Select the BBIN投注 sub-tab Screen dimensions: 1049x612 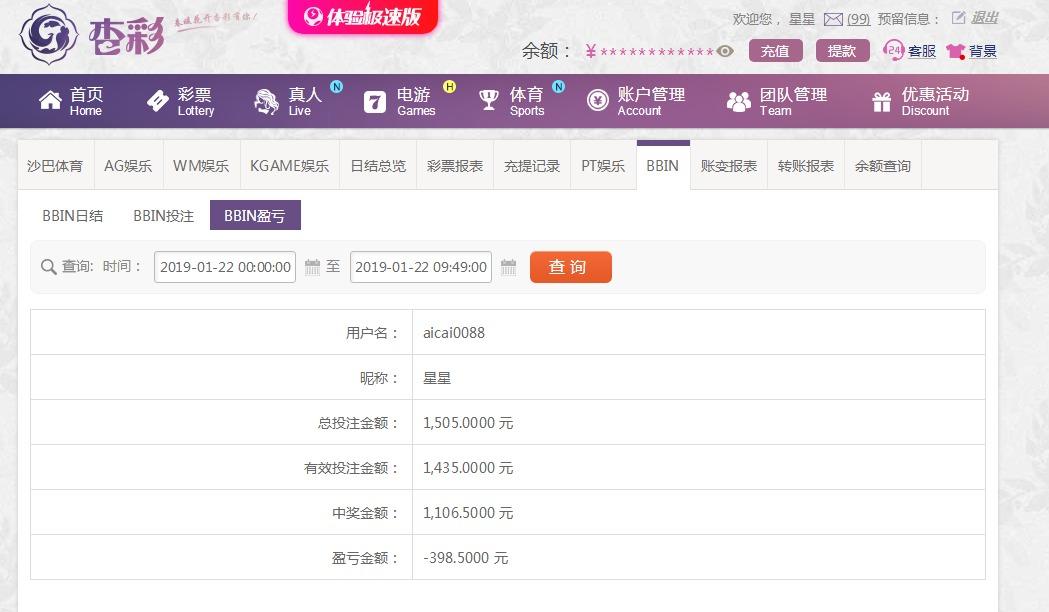163,215
